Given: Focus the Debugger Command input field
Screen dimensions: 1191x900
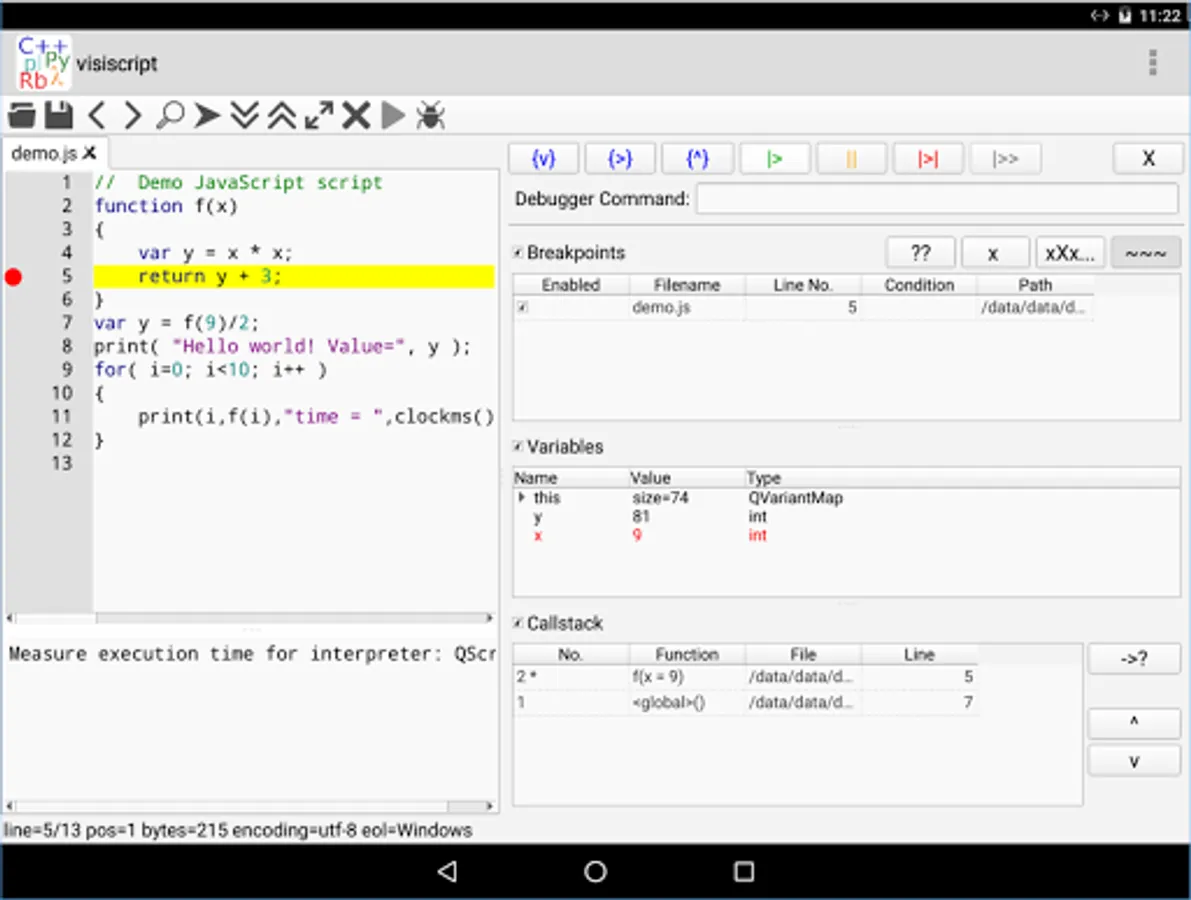Looking at the screenshot, I should pos(937,199).
